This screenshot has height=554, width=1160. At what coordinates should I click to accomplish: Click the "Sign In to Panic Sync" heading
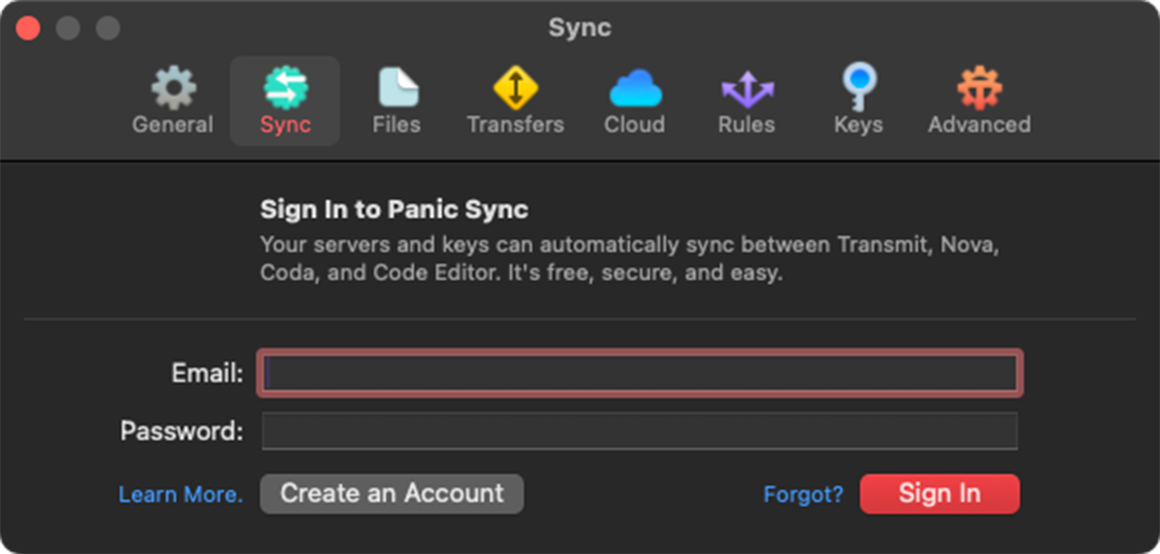394,210
